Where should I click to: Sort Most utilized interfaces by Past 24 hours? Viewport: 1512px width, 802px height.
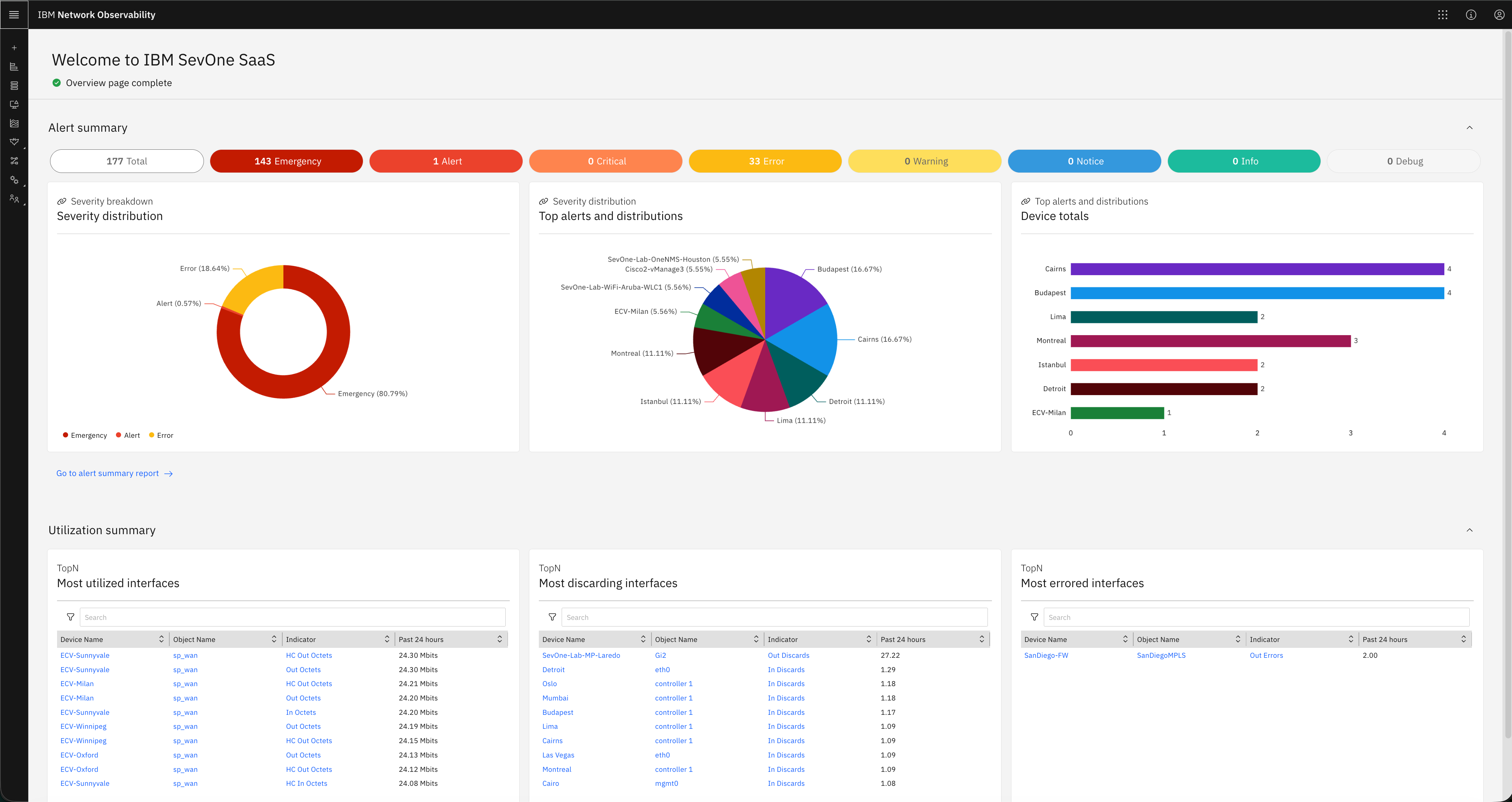click(499, 639)
